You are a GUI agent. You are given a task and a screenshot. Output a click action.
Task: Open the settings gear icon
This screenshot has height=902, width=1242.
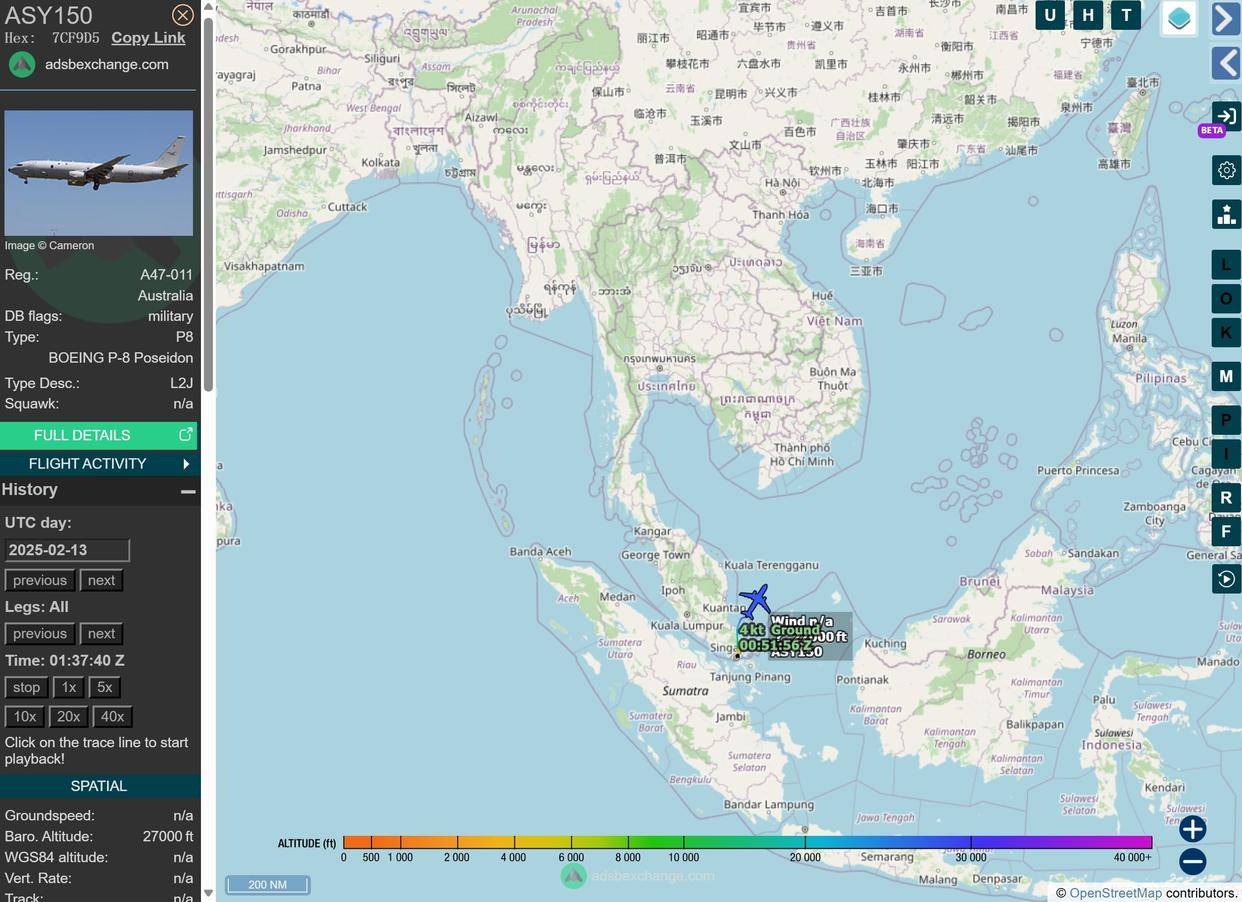1226,171
